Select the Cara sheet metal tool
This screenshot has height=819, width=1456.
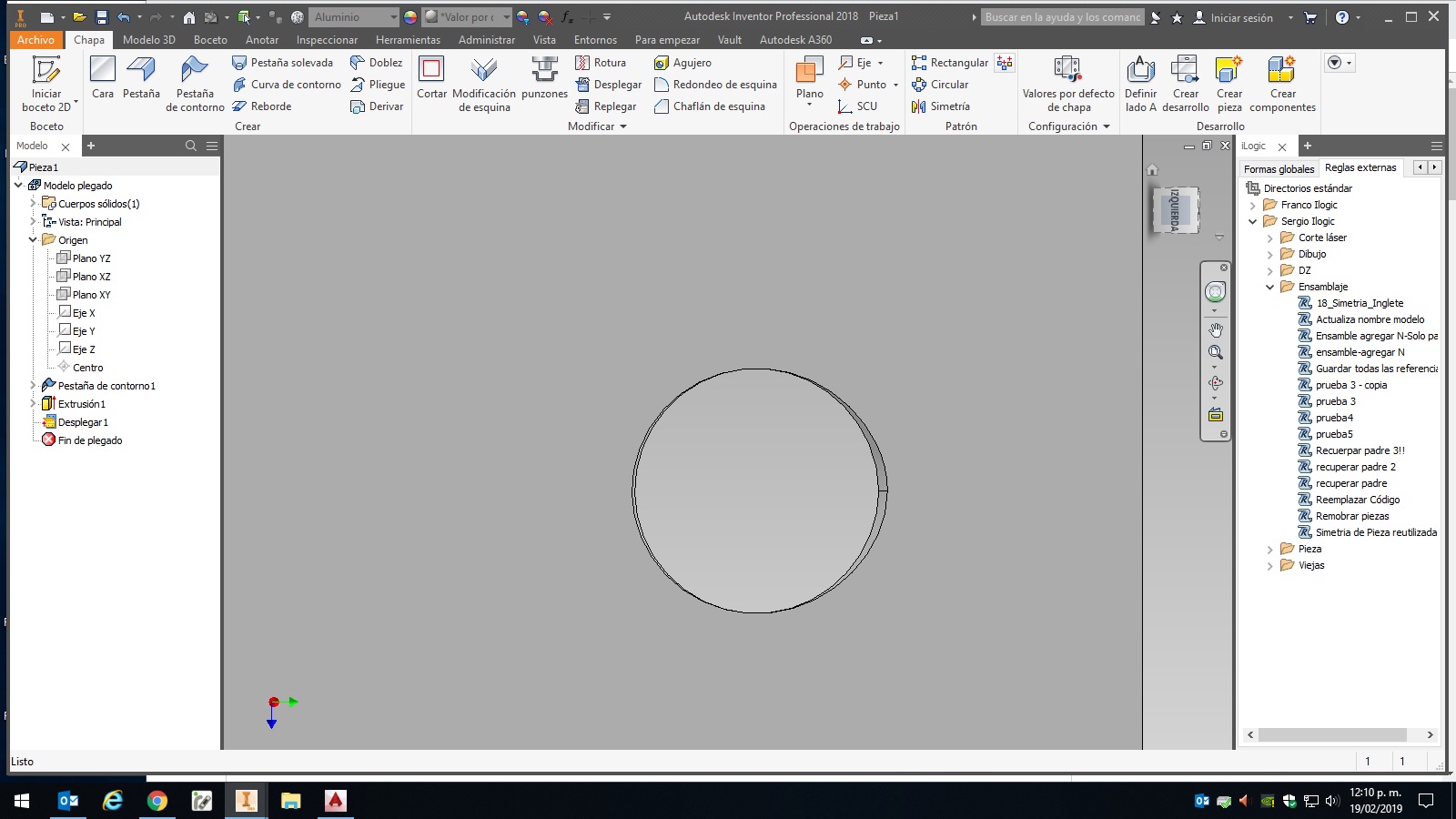(102, 82)
